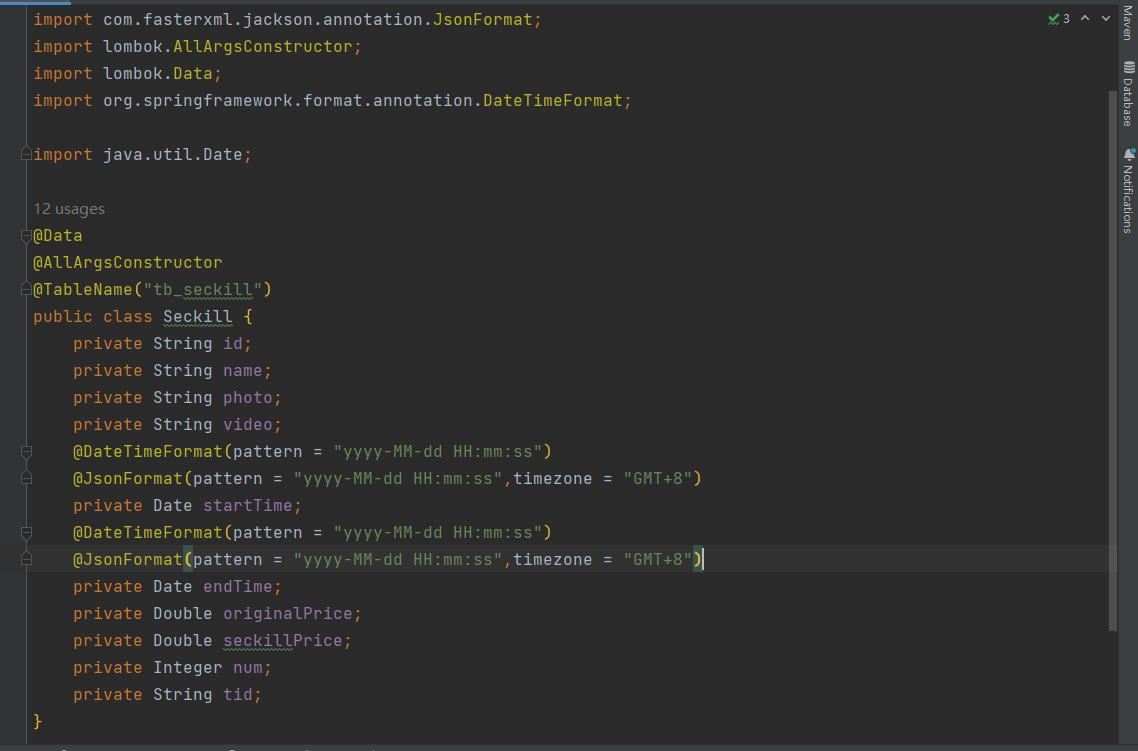
Task: Click the "tb_seckill" string literal
Action: coord(204,289)
